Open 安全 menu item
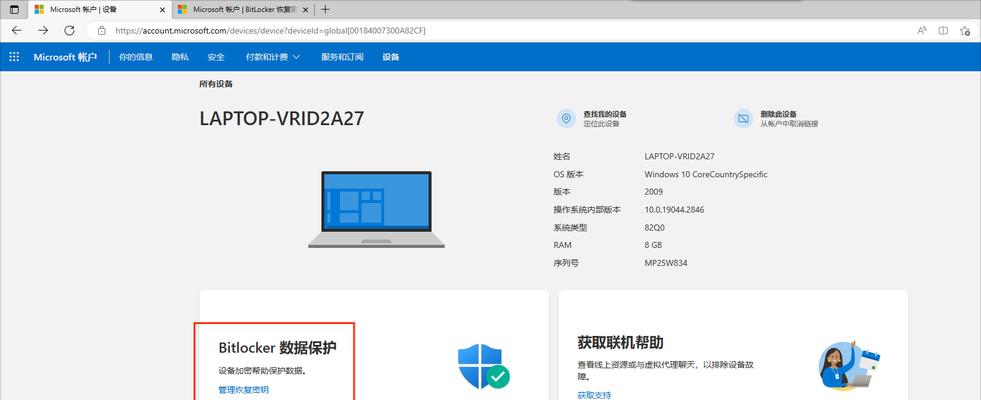This screenshot has height=400, width=981. [x=216, y=57]
